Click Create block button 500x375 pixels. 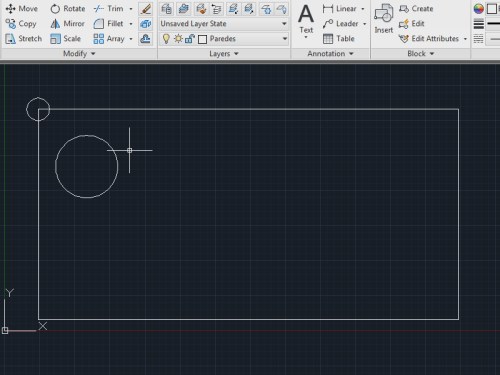point(416,9)
